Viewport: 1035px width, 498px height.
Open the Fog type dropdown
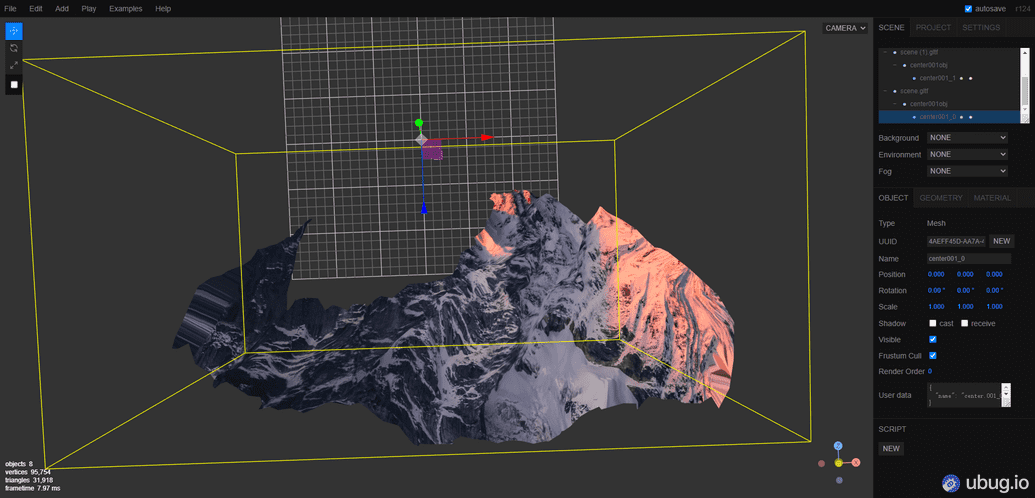click(x=967, y=171)
